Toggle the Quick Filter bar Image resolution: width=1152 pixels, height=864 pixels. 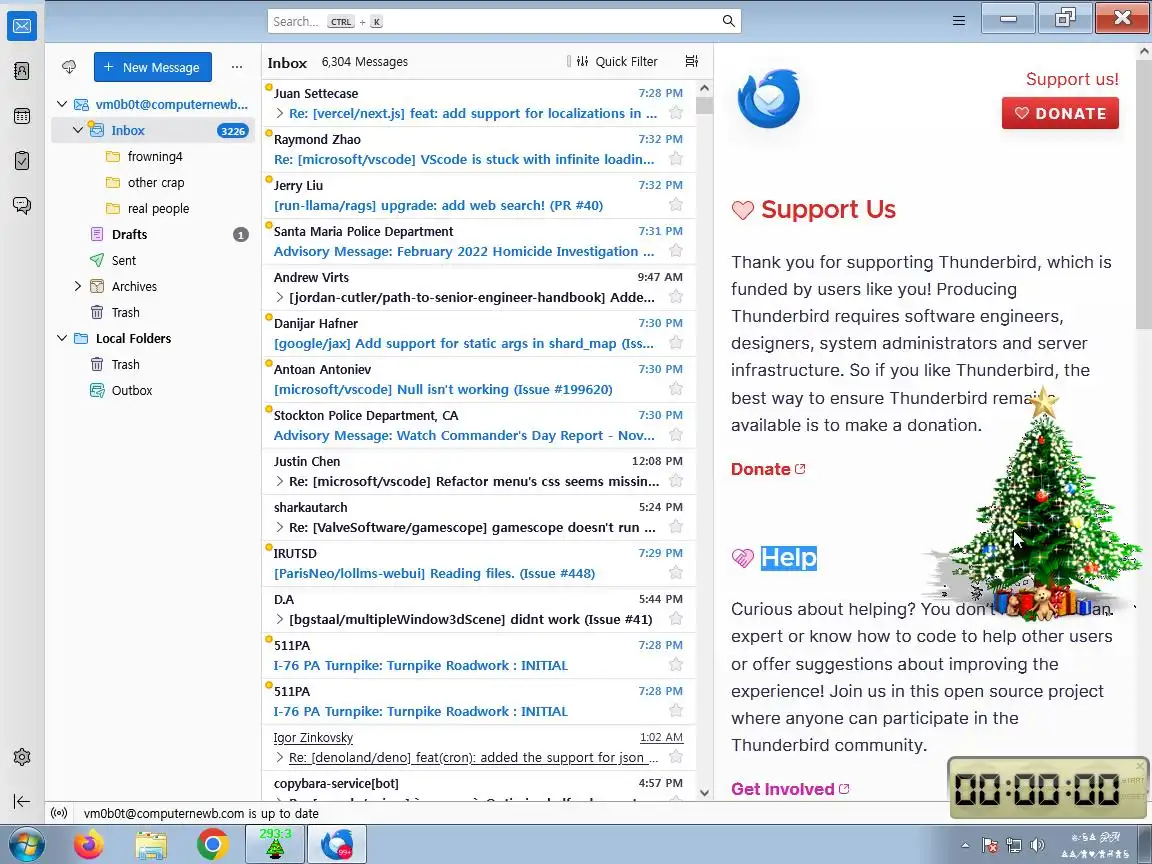tap(617, 62)
